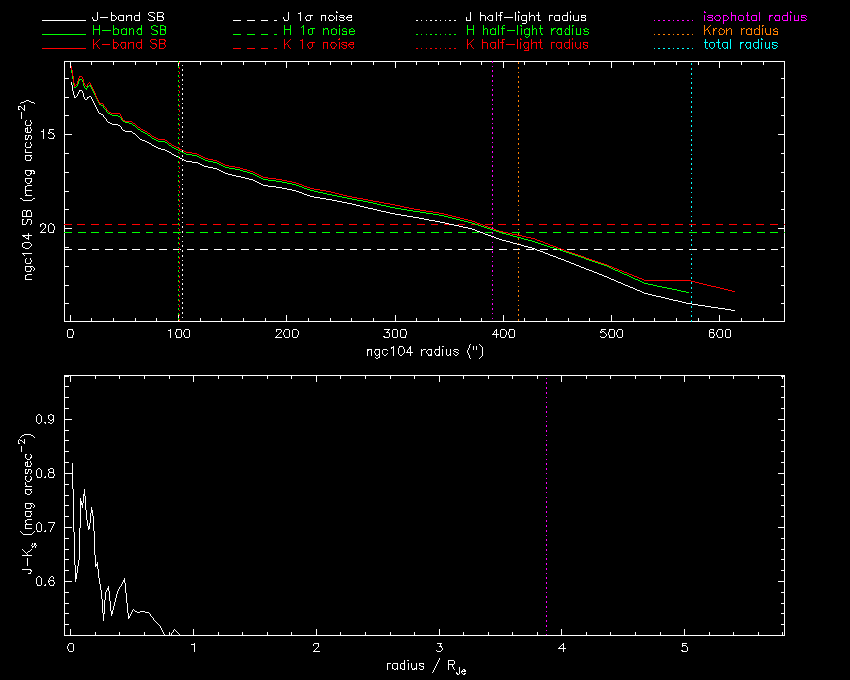The width and height of the screenshot is (850, 680).
Task: Select the H half-light radius legend text
Action: (x=526, y=32)
